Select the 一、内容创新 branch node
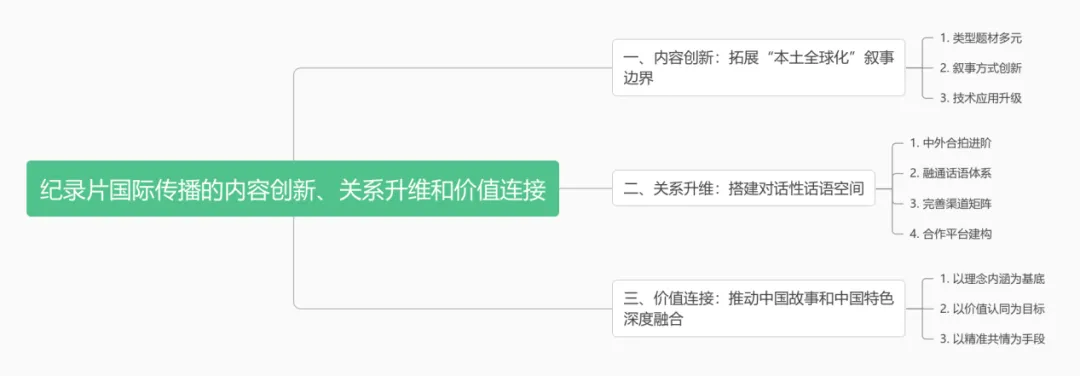This screenshot has width=1080, height=376. (758, 67)
